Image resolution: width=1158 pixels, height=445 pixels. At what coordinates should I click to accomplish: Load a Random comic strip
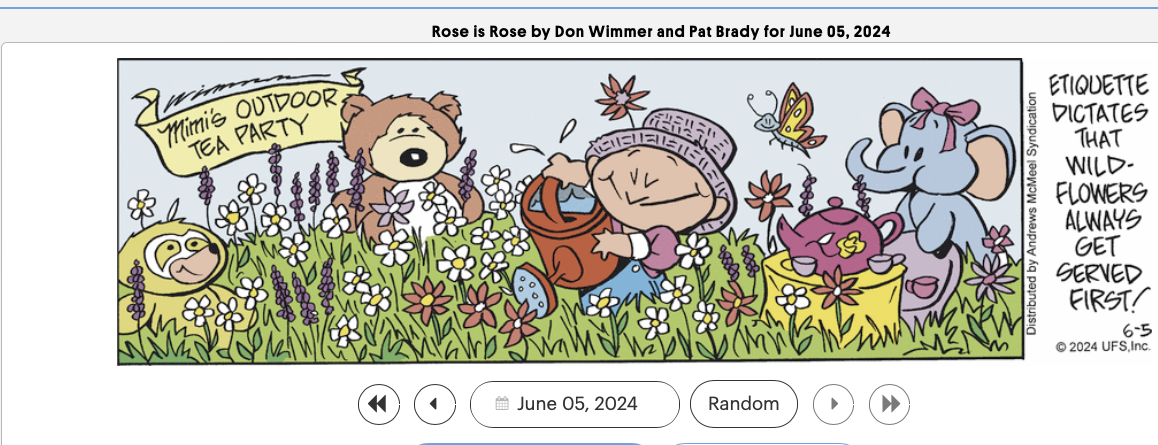tap(744, 404)
